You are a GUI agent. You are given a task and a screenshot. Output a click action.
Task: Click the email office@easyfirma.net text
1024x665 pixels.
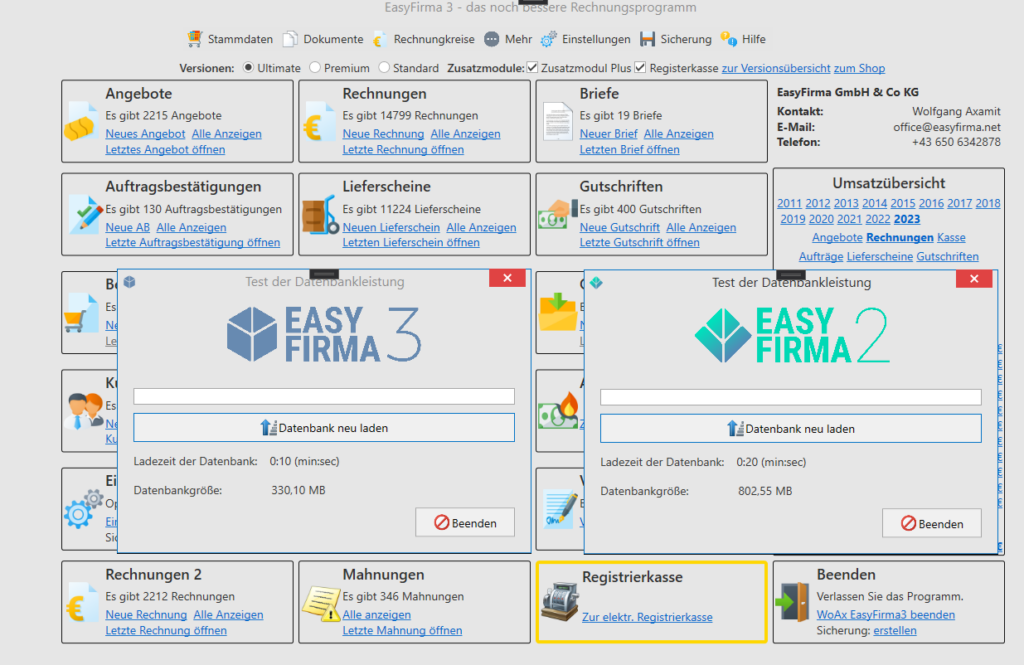tap(947, 127)
